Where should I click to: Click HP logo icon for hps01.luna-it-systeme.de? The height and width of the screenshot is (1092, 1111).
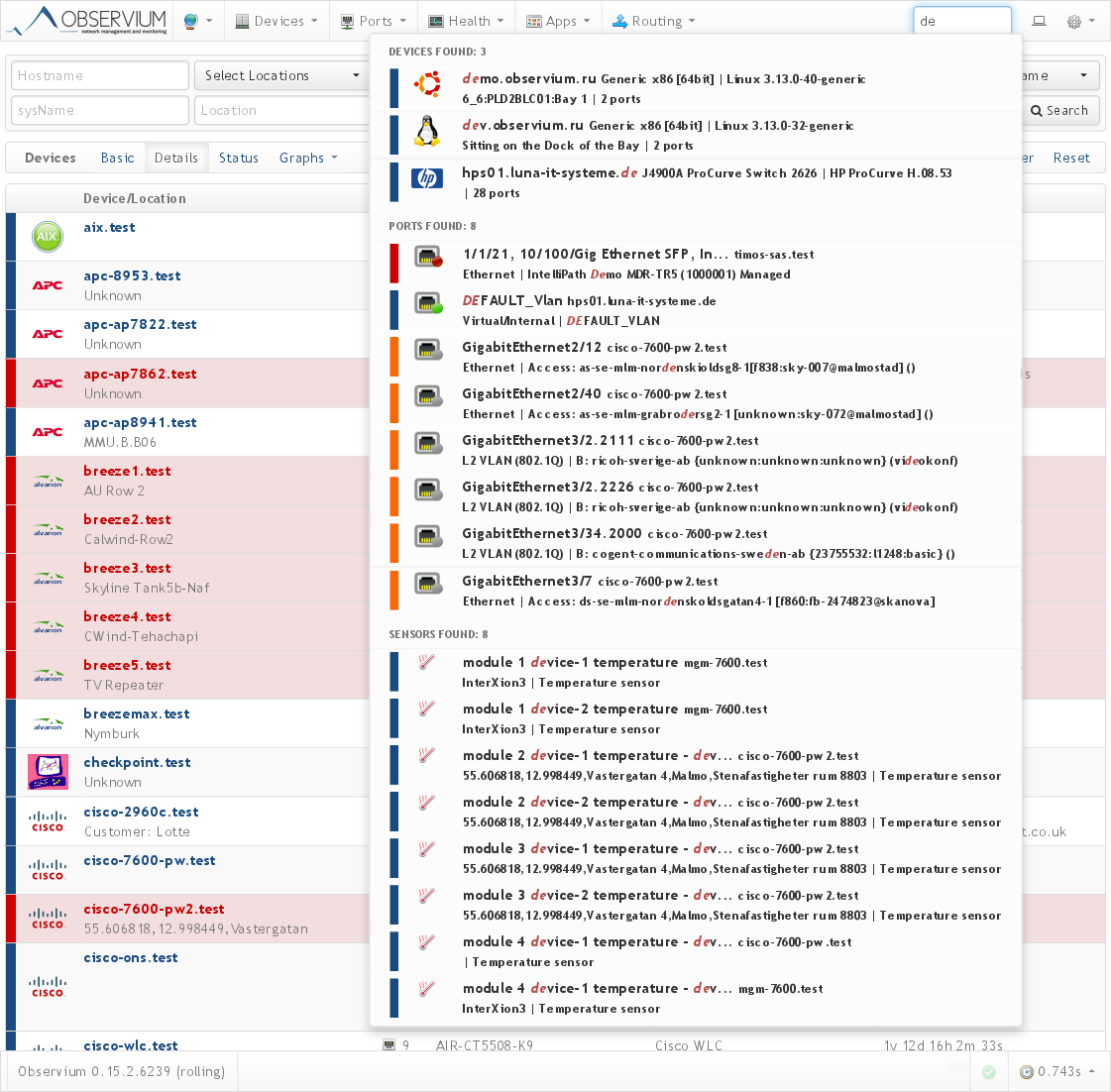coord(427,177)
